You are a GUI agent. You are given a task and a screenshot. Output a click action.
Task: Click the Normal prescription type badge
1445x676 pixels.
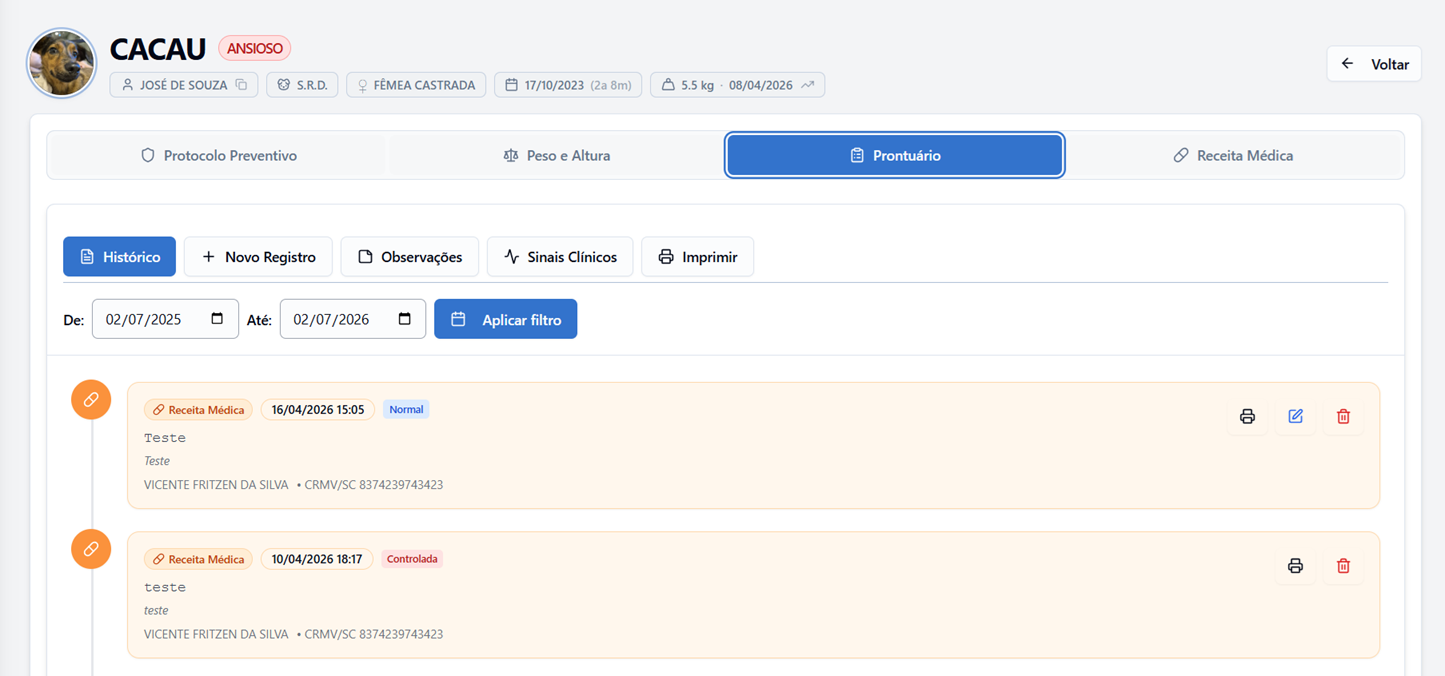406,409
